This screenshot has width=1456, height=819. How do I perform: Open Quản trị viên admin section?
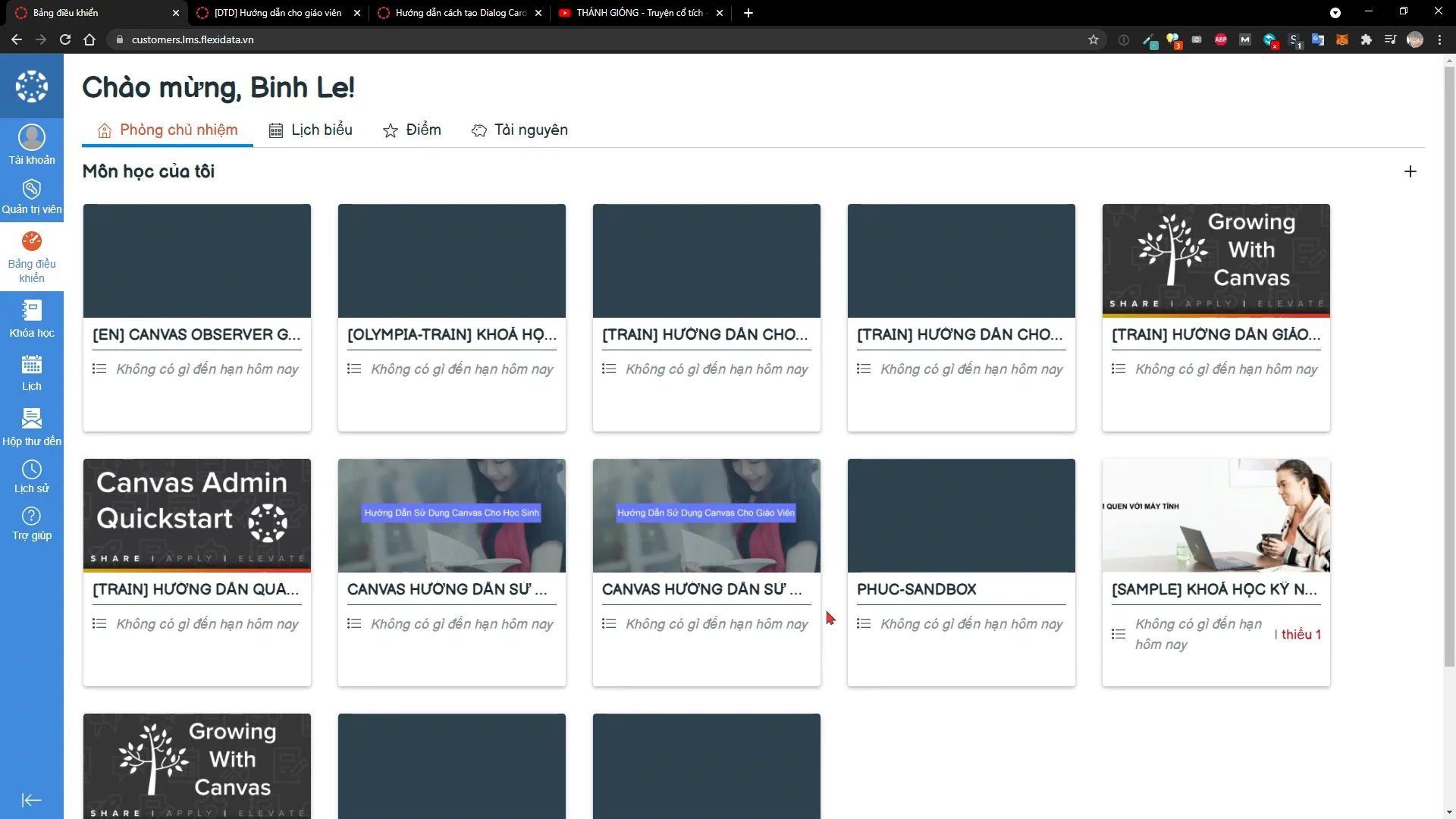32,196
